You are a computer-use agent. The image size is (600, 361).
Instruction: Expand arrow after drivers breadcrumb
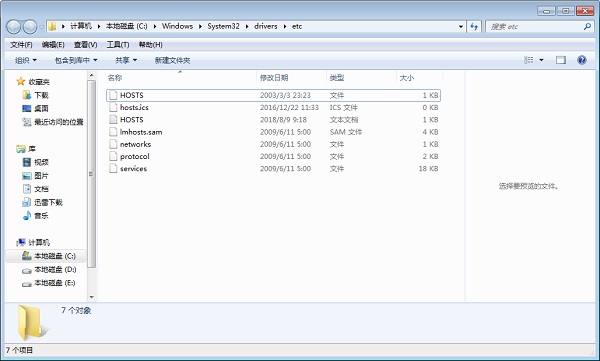tap(285, 26)
